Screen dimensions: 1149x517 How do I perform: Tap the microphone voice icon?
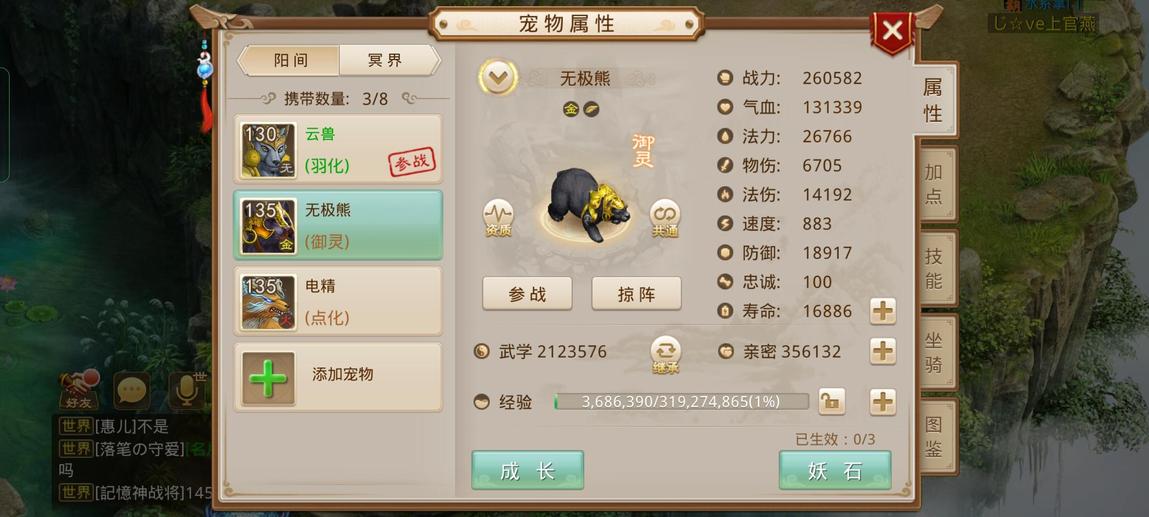pyautogui.click(x=187, y=391)
